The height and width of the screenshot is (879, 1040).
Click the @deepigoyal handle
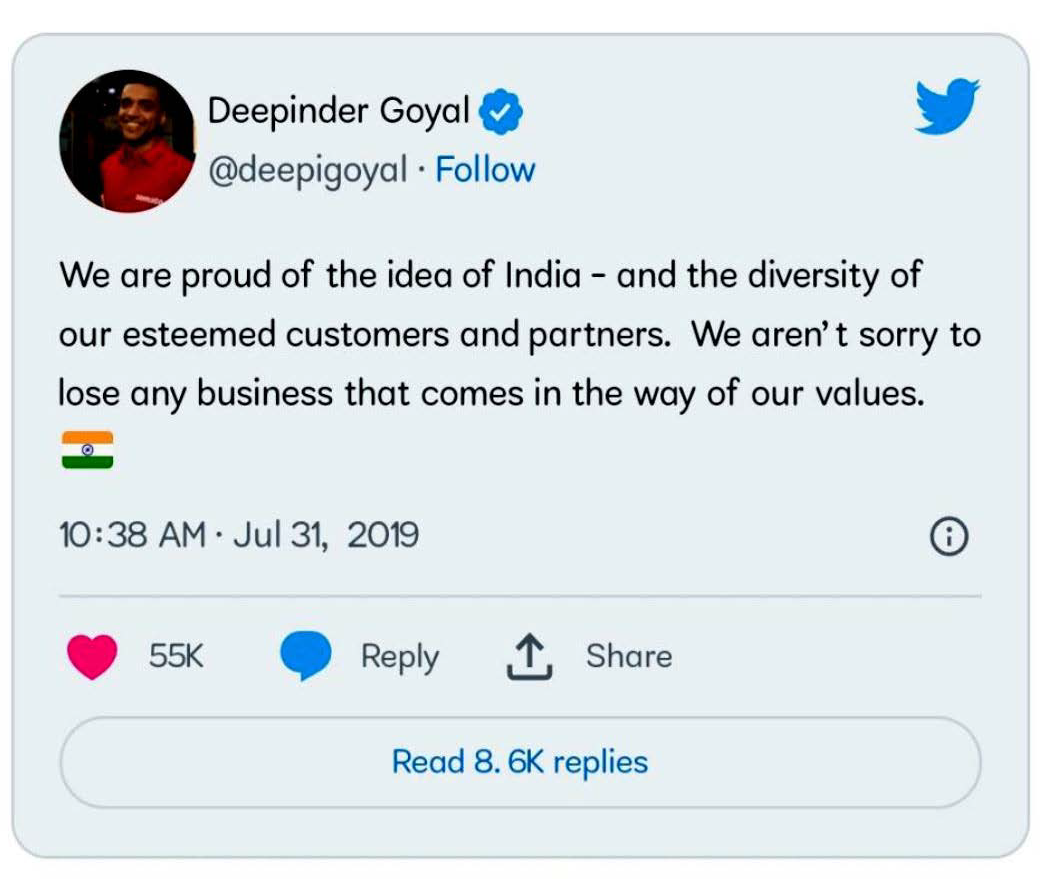pos(308,170)
